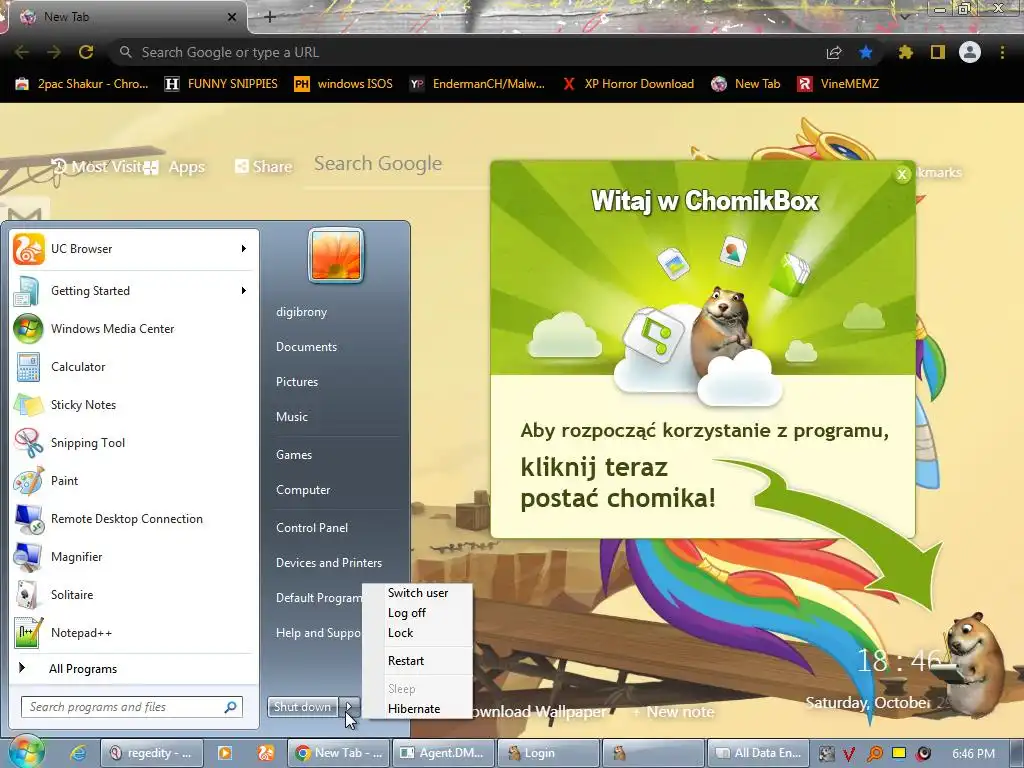Click the share page icon in address bar
Viewport: 1024px width, 768px height.
point(834,52)
